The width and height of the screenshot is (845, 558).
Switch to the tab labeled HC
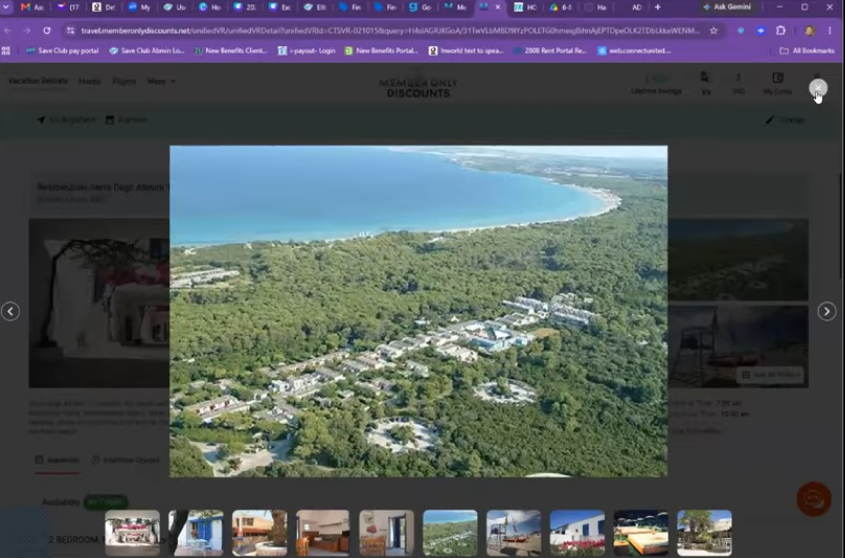coord(526,7)
